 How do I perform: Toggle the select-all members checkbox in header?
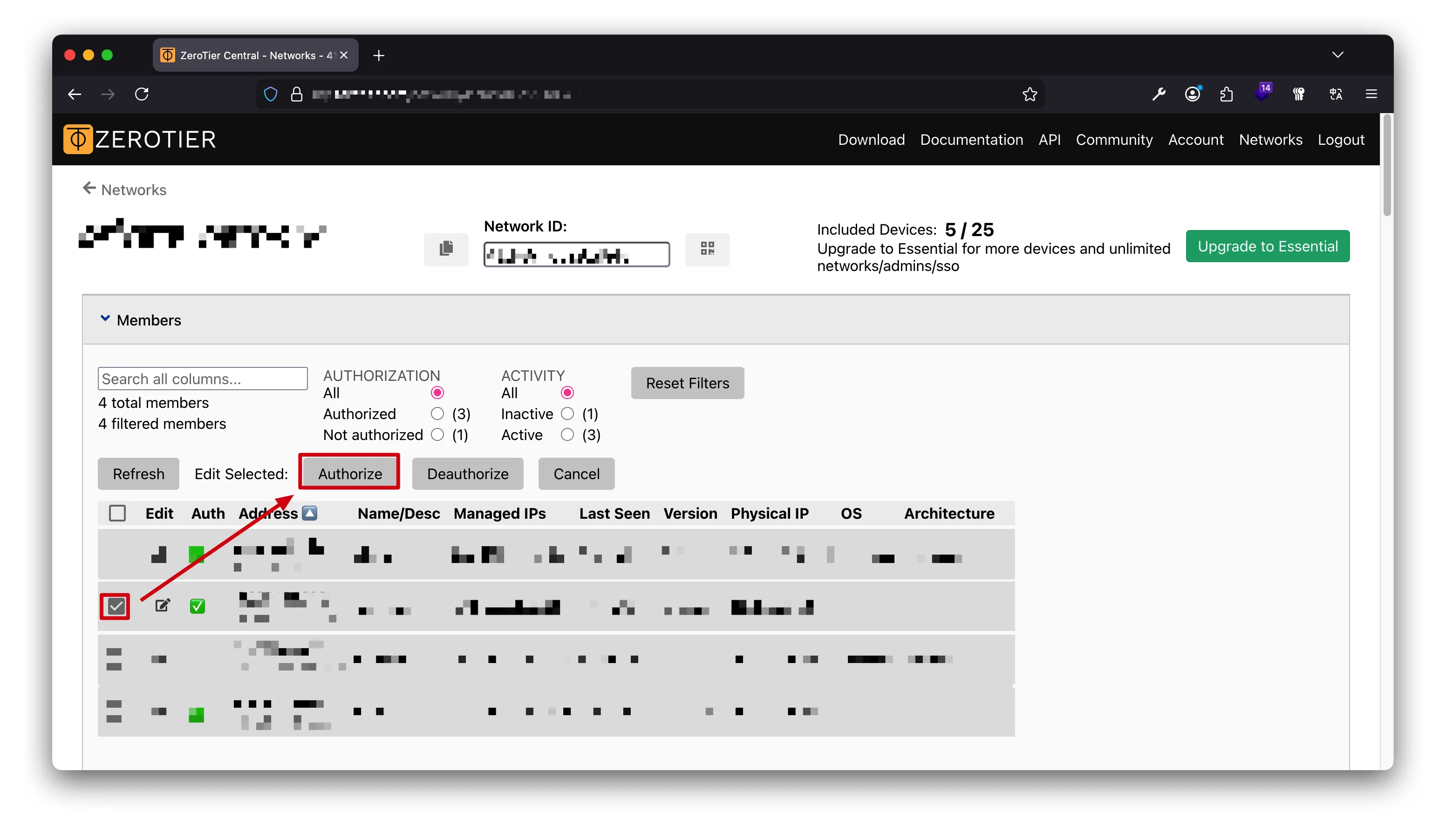tap(117, 513)
